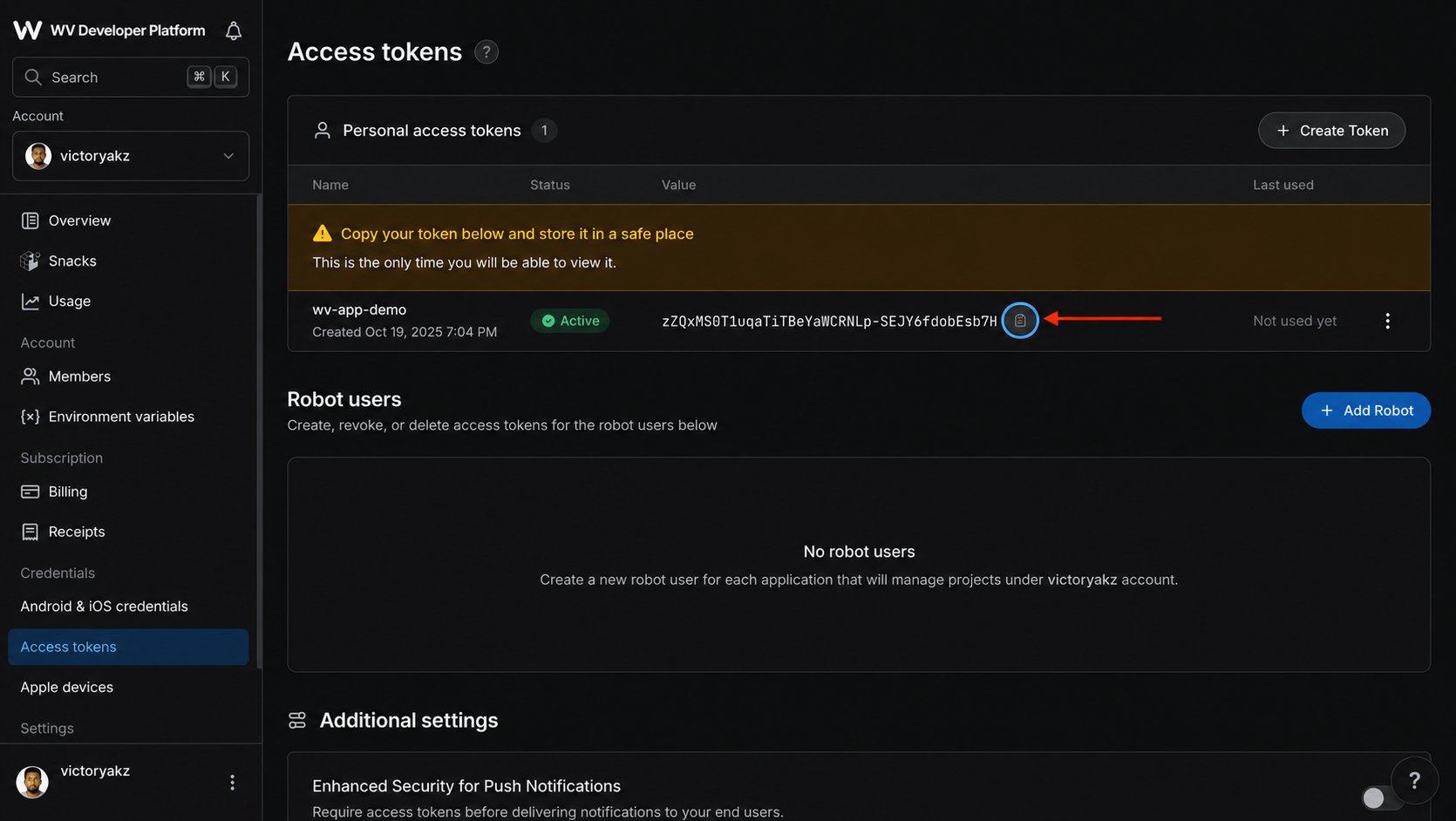Go to the Members page
Screen dimensions: 1456x821
(79, 377)
